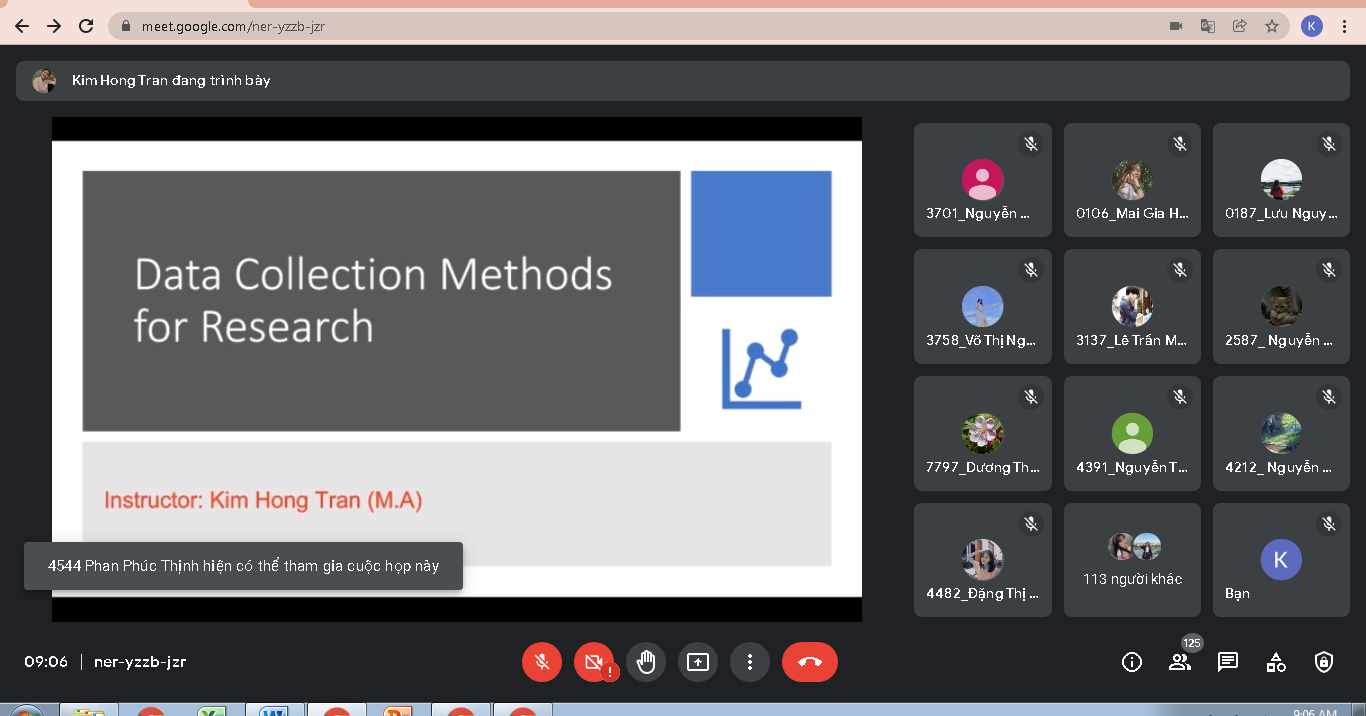1366x716 pixels.
Task: View site info via the lock icon
Action: point(126,27)
